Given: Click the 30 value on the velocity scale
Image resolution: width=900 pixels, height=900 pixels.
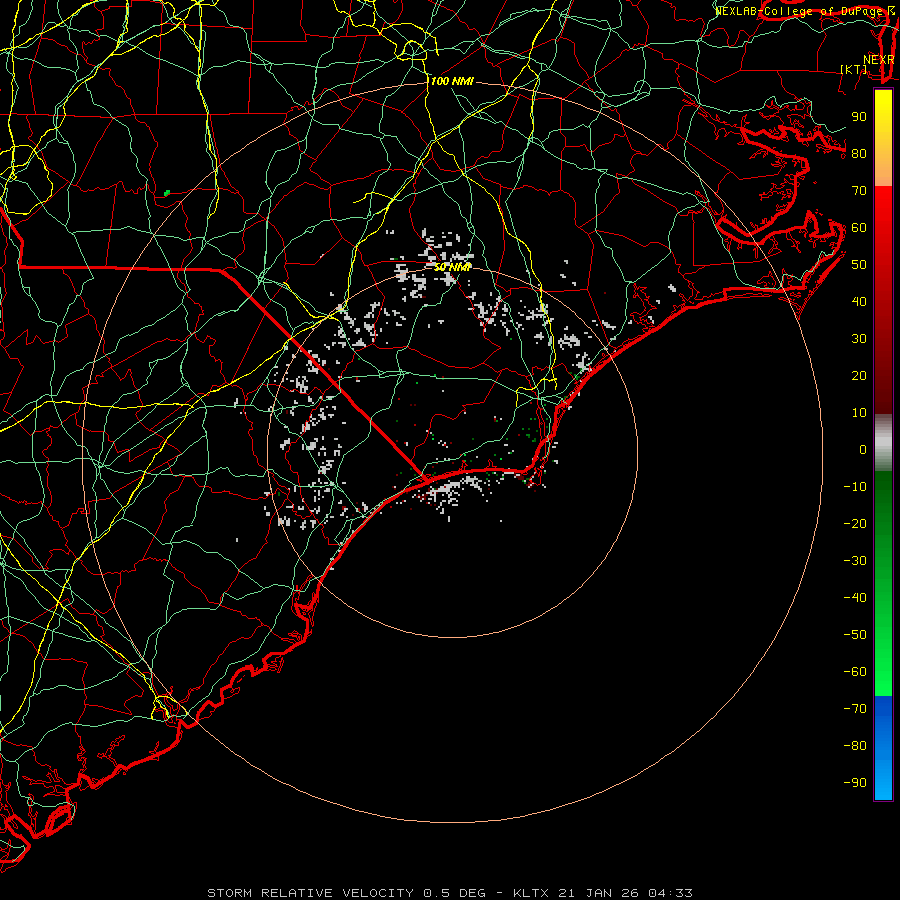Looking at the screenshot, I should point(859,339).
